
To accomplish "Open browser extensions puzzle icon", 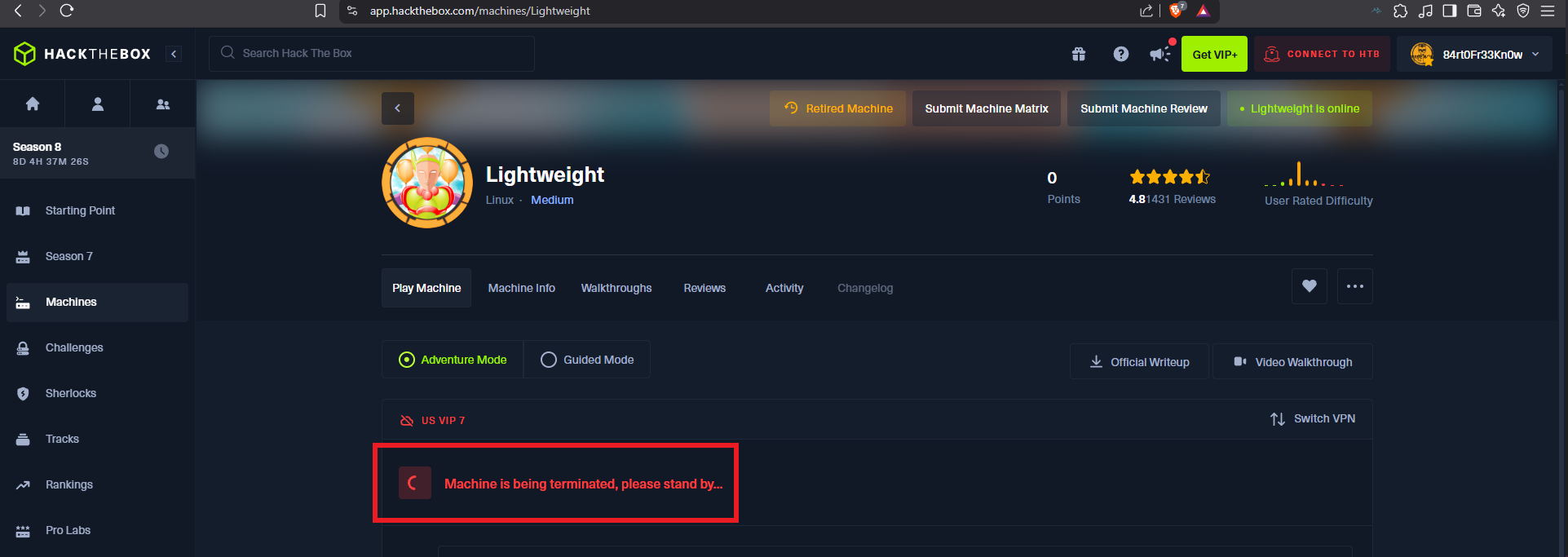I will [1400, 11].
